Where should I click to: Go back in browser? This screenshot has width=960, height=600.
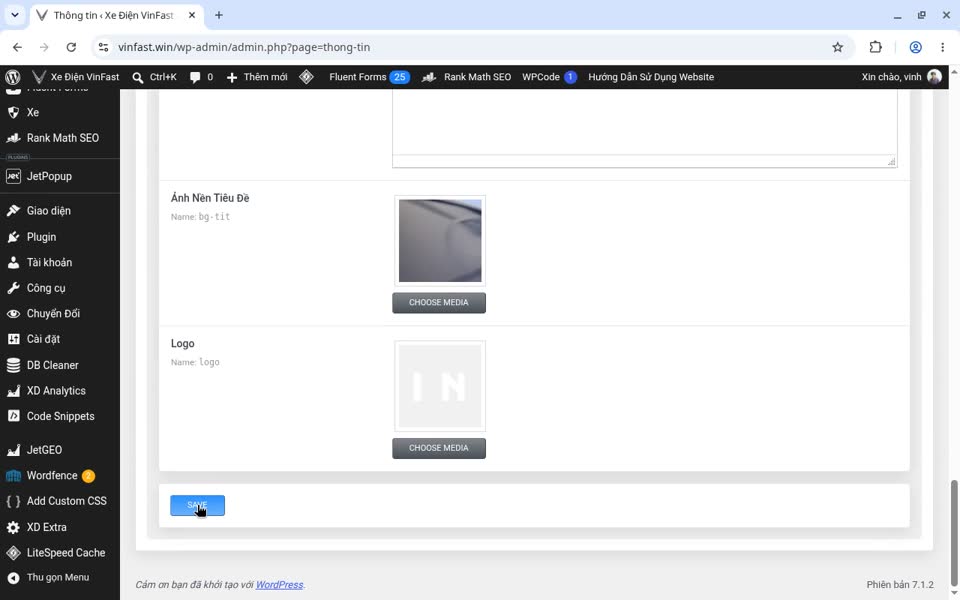pos(17,47)
